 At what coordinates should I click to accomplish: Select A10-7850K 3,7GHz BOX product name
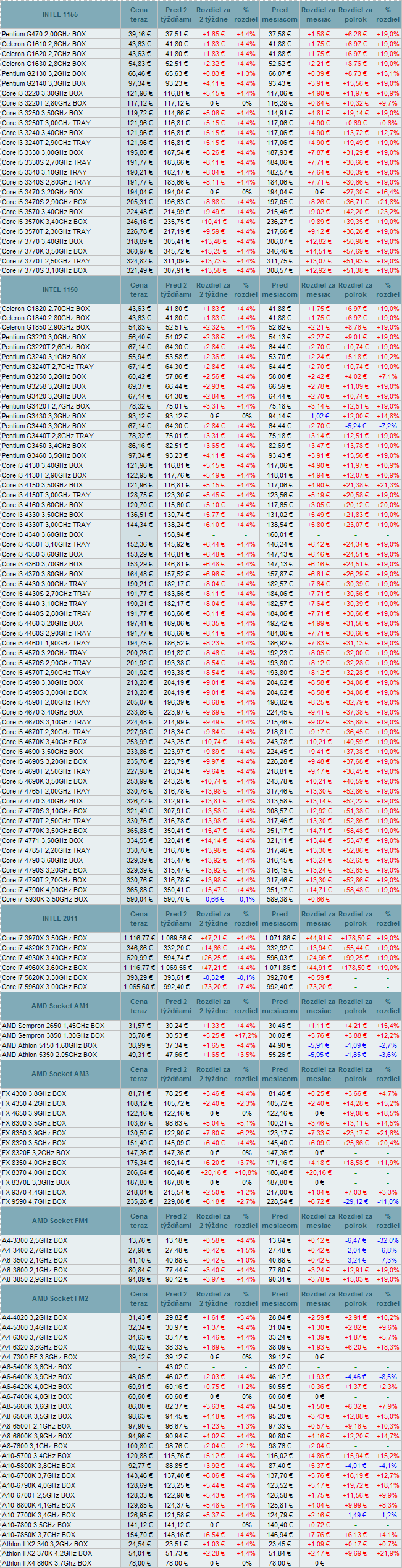coord(39,1535)
